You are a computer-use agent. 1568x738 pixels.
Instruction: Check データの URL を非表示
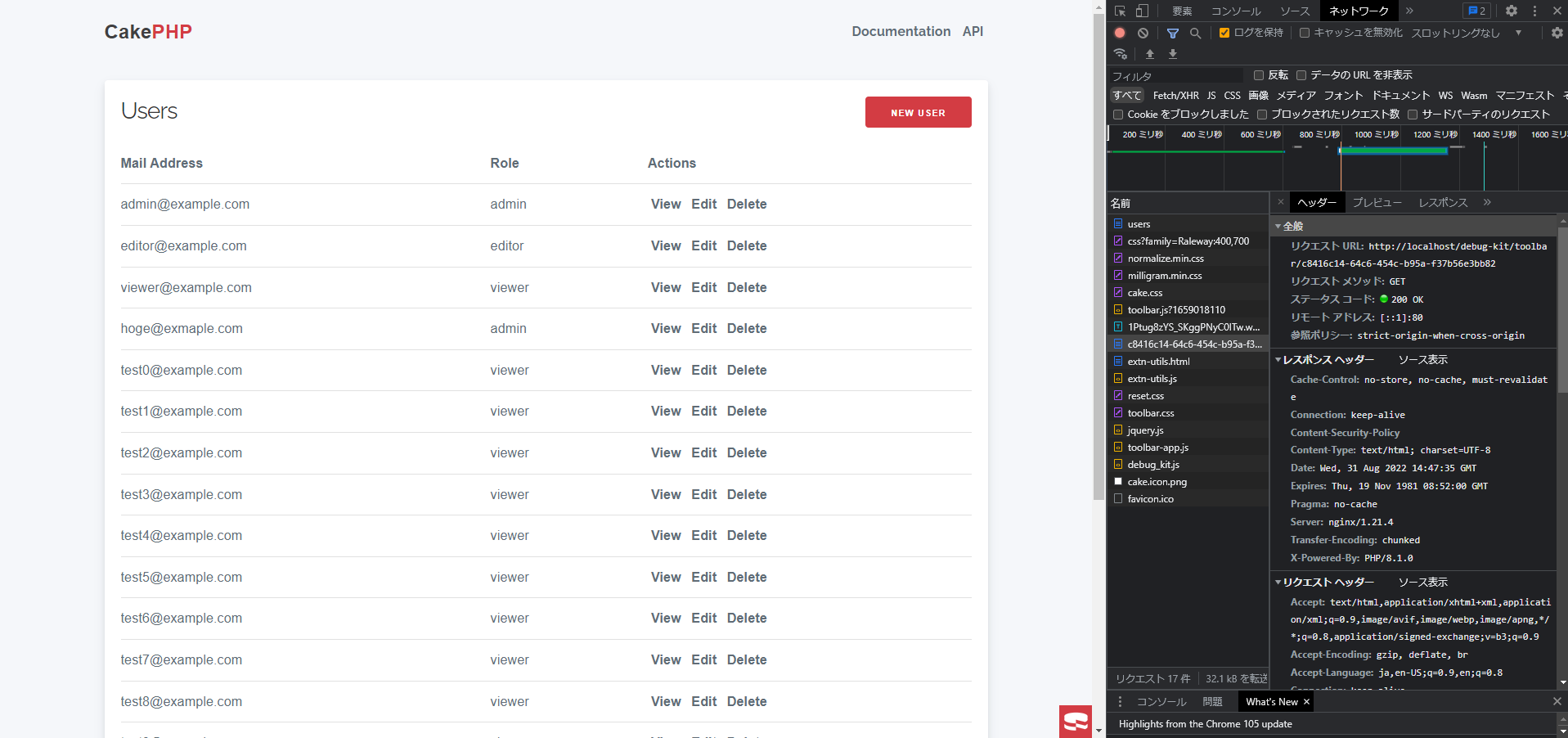[x=1301, y=74]
